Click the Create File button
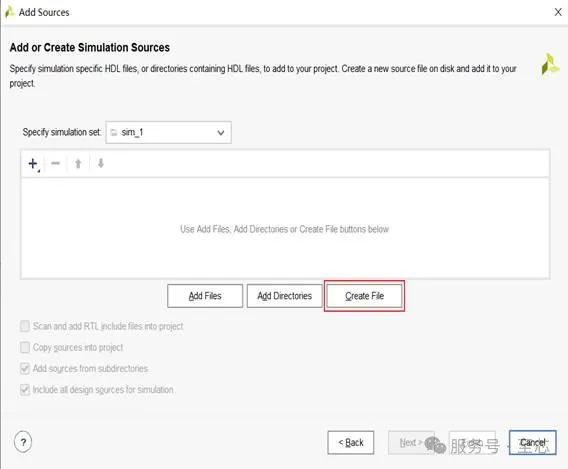This screenshot has width=568, height=469. pyautogui.click(x=364, y=296)
